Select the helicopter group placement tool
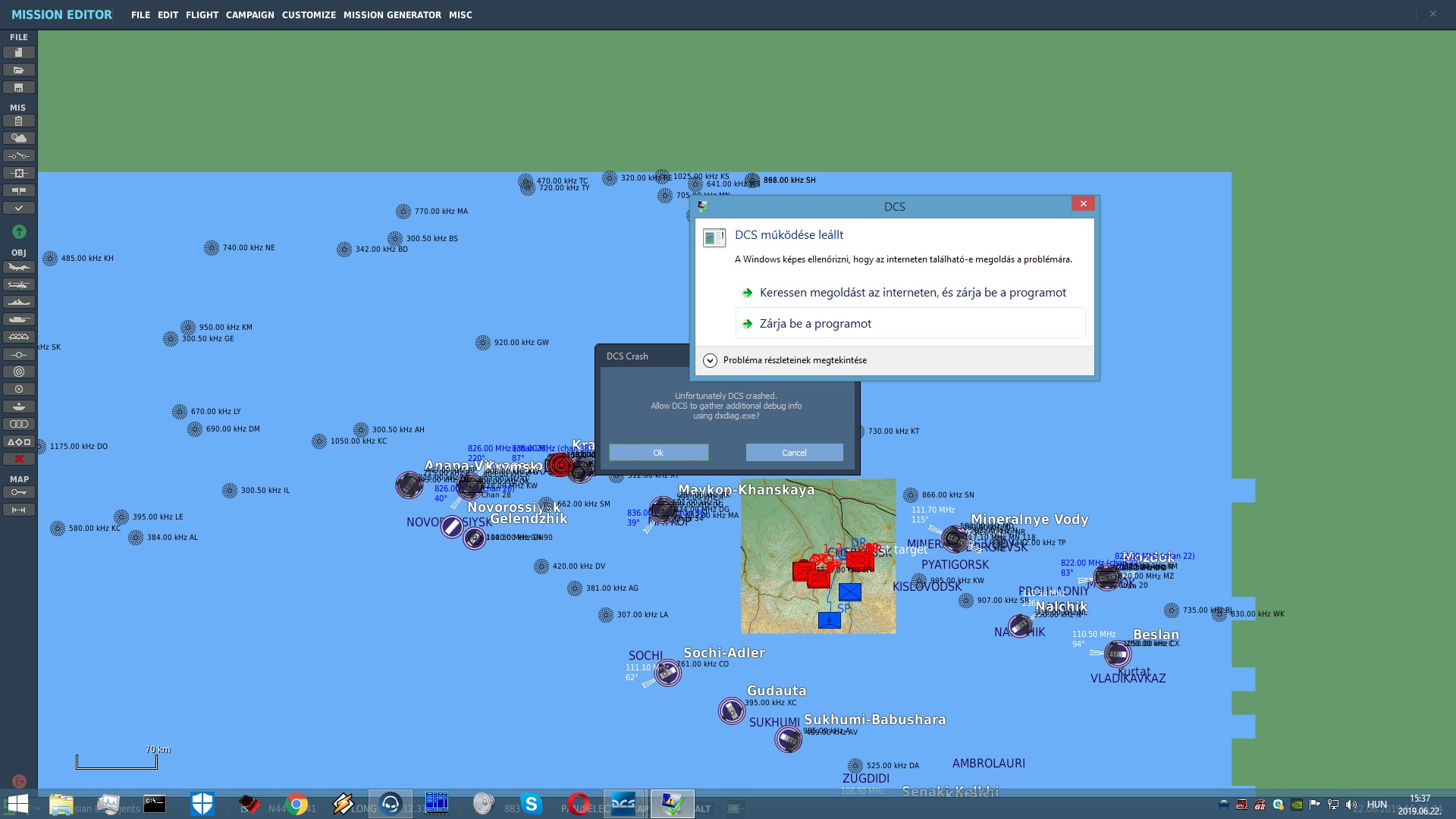This screenshot has height=819, width=1456. point(19,284)
